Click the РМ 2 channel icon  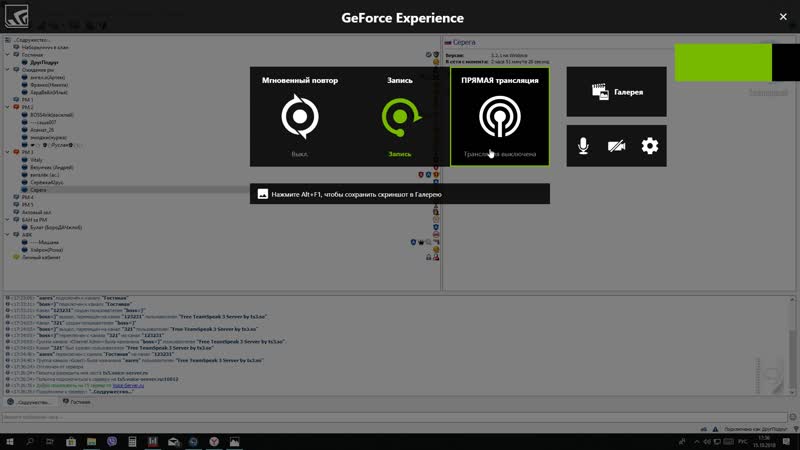click(16, 107)
